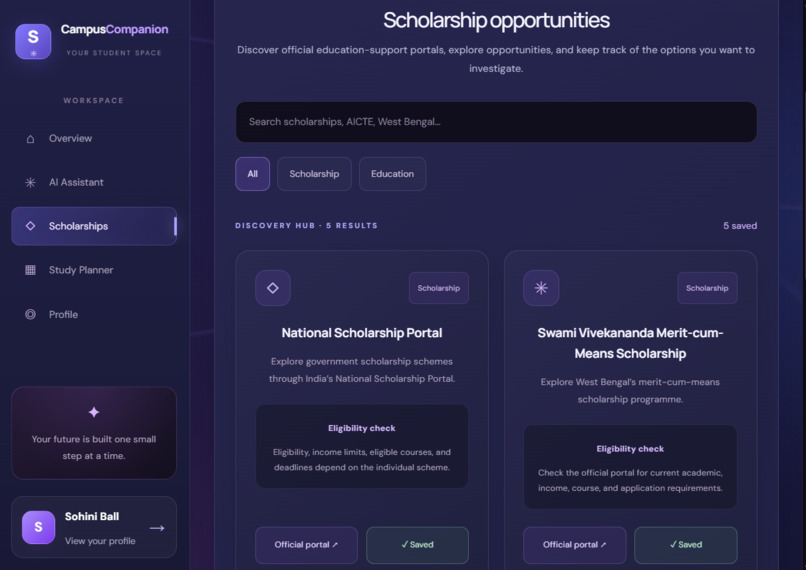
Task: Click the Overview home icon
Action: [30, 139]
